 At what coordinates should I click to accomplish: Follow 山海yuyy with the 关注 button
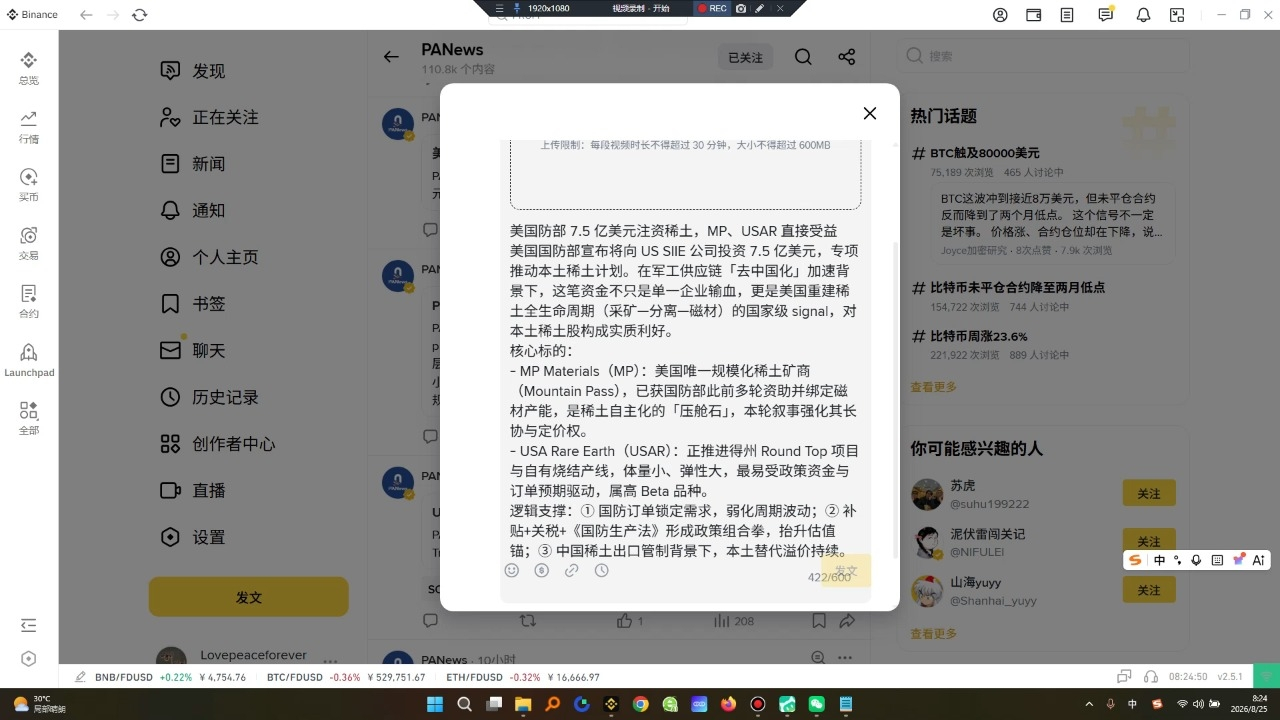[1149, 590]
